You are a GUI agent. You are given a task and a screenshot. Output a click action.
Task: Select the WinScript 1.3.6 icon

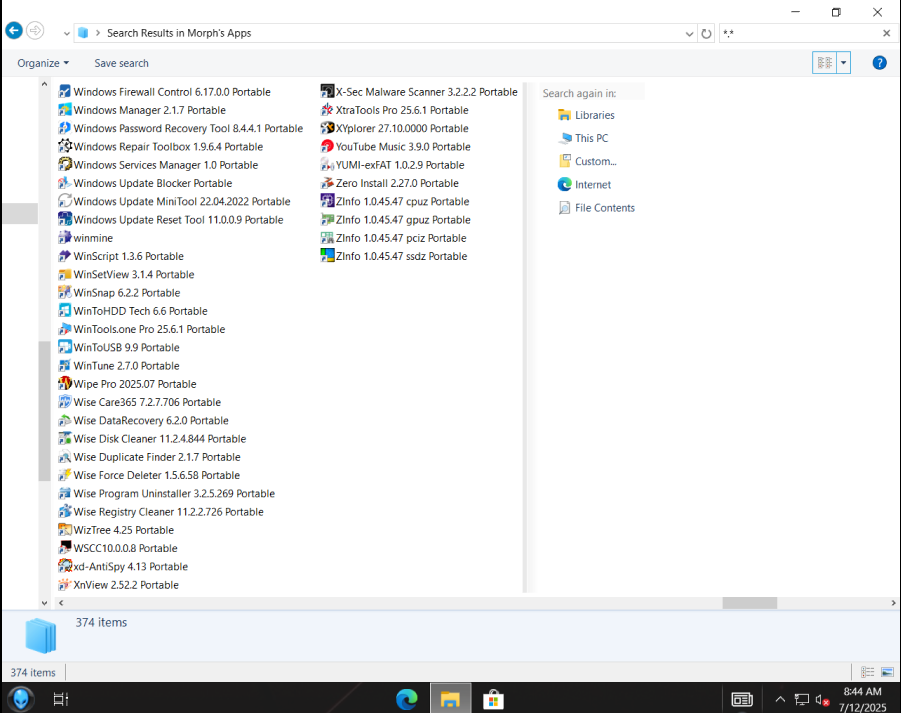pyautogui.click(x=65, y=256)
